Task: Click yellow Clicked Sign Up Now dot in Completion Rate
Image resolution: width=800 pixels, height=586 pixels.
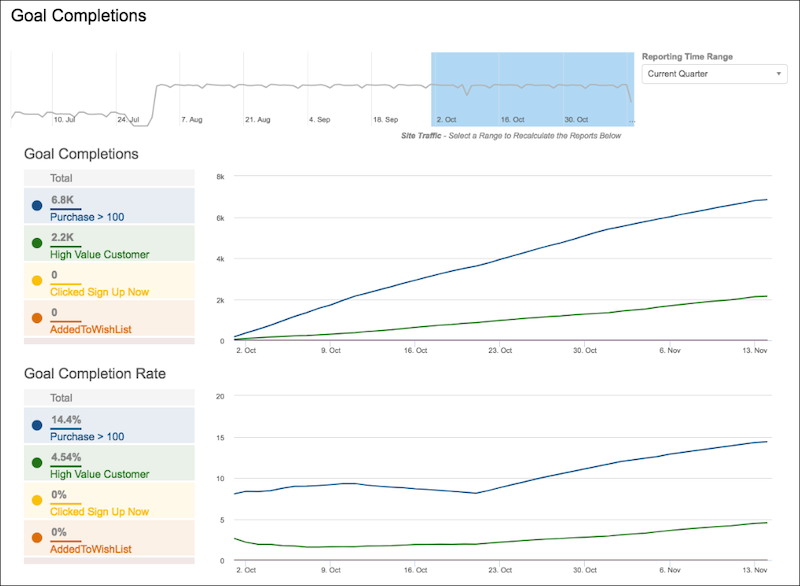Action: pos(37,501)
